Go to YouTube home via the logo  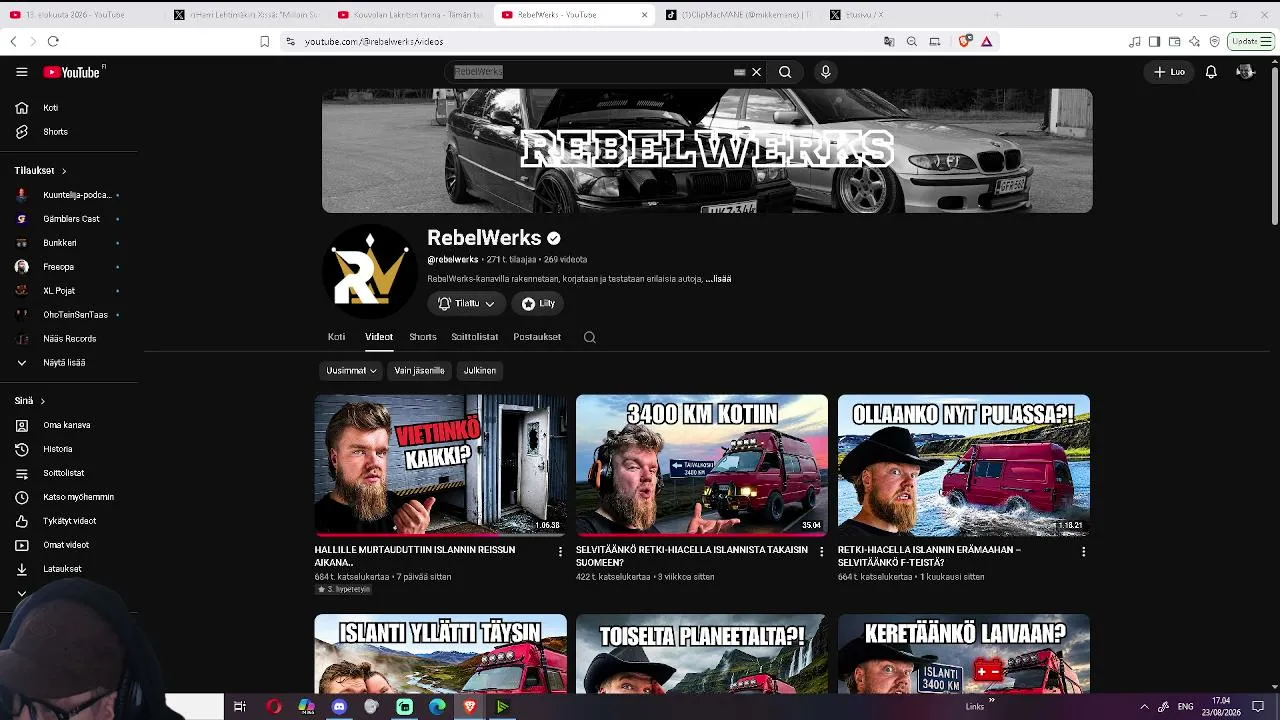click(x=72, y=72)
